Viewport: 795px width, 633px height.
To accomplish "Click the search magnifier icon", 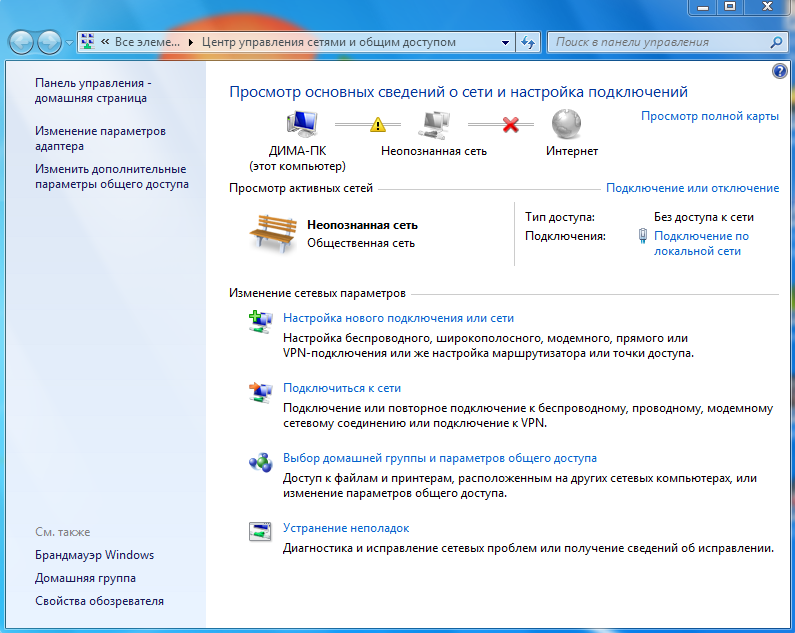I will (x=776, y=42).
